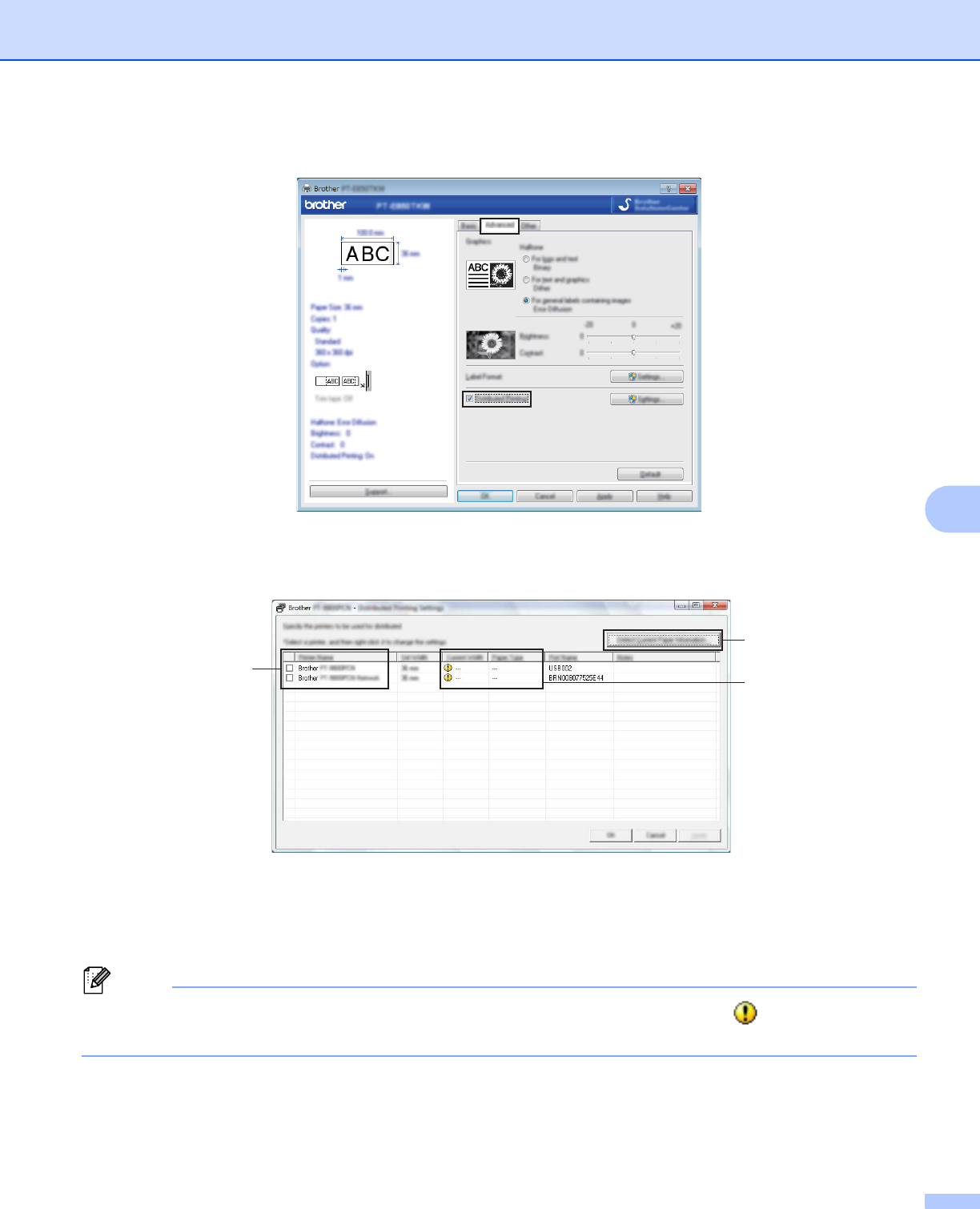
Task: Click the ABC sunflower halftone sample image
Action: (x=490, y=275)
